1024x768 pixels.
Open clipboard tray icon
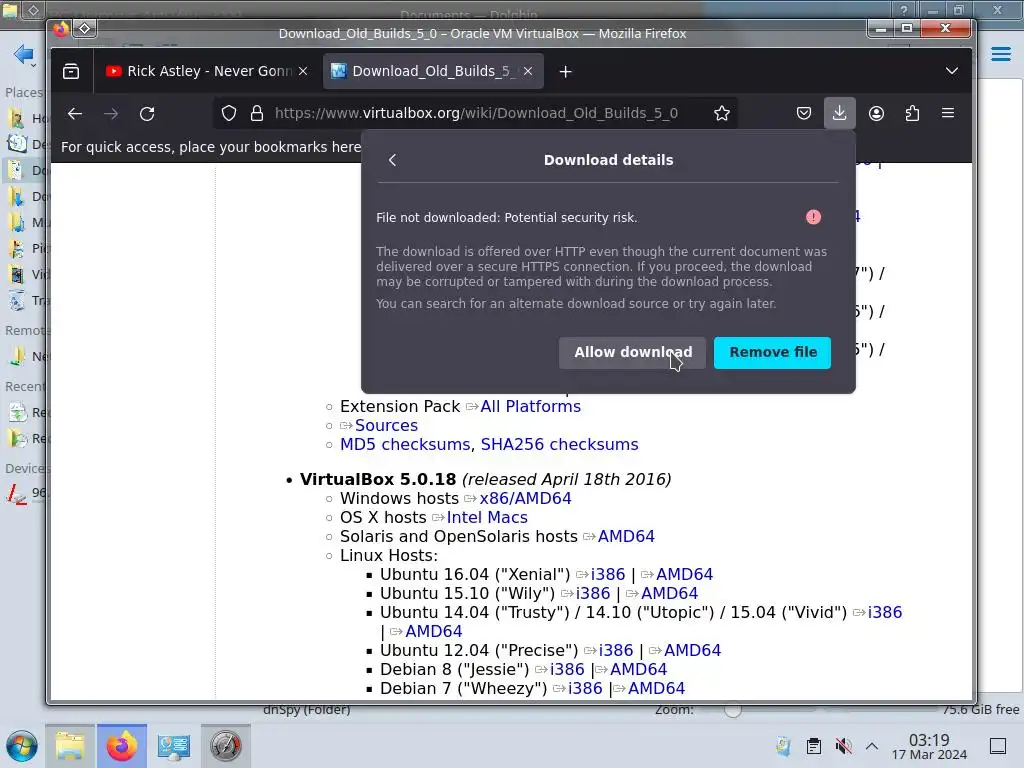(814, 746)
